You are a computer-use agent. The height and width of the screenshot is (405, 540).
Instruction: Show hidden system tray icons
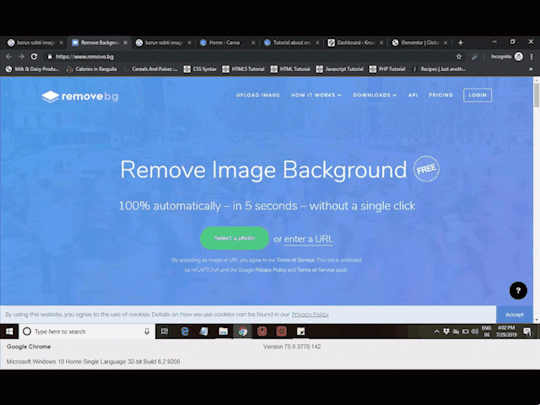pyautogui.click(x=436, y=331)
